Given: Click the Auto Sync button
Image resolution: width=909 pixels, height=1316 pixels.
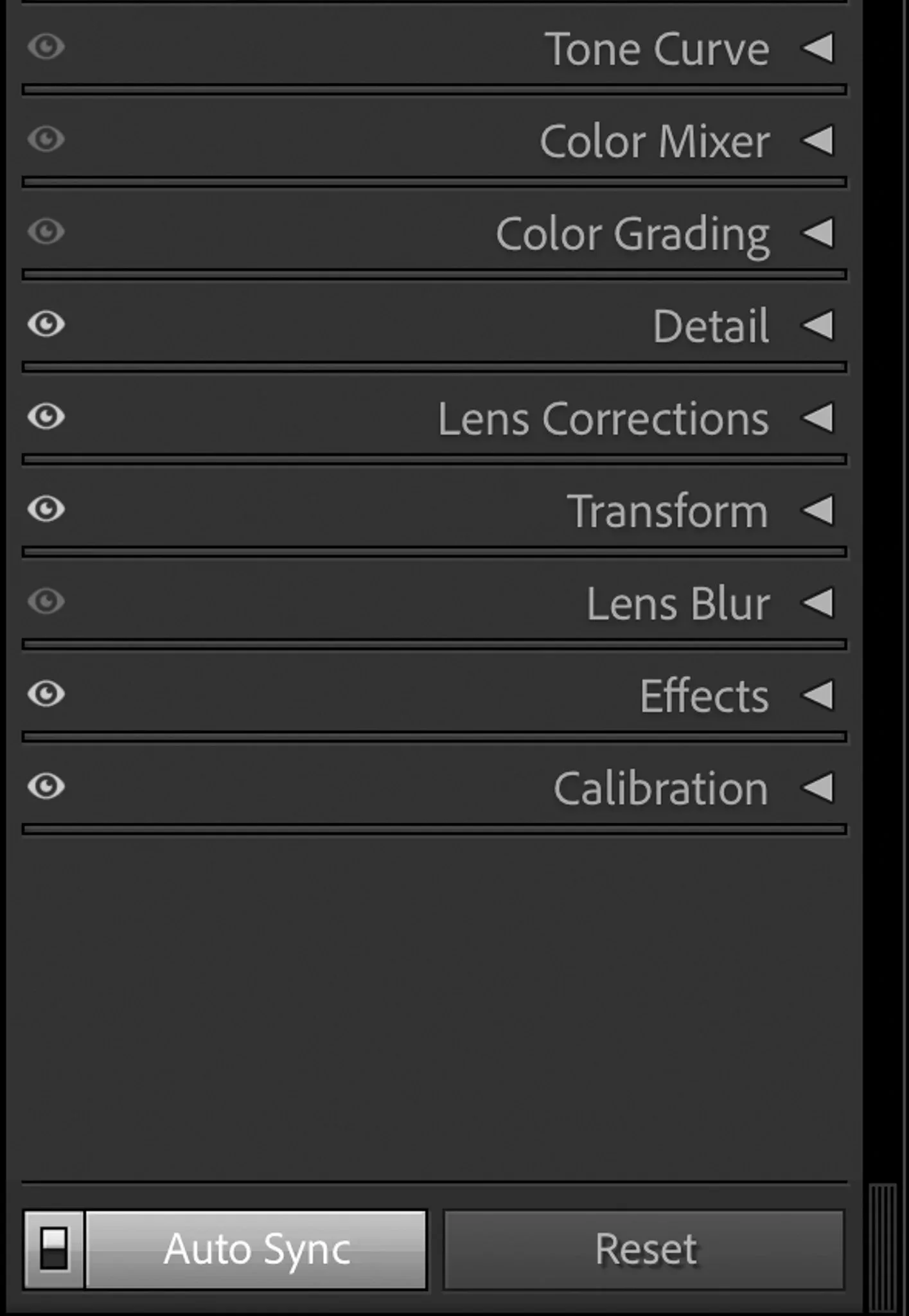Looking at the screenshot, I should (256, 1250).
